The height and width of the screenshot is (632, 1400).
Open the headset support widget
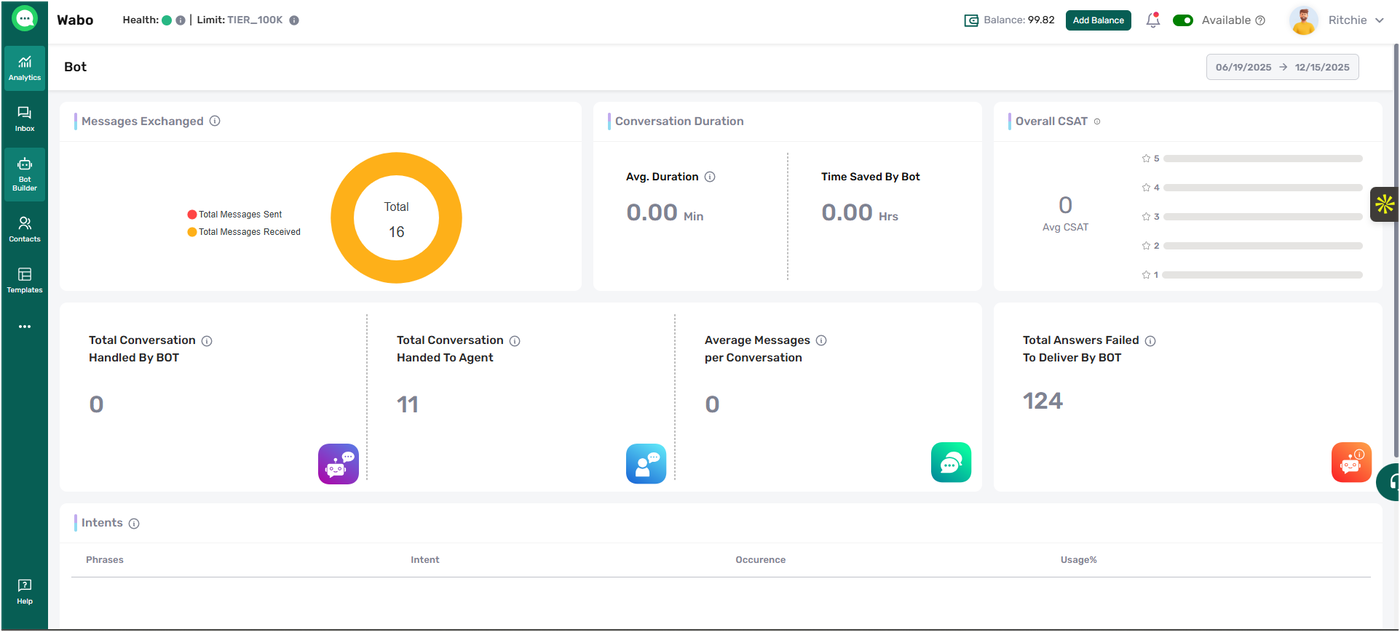coord(1388,482)
